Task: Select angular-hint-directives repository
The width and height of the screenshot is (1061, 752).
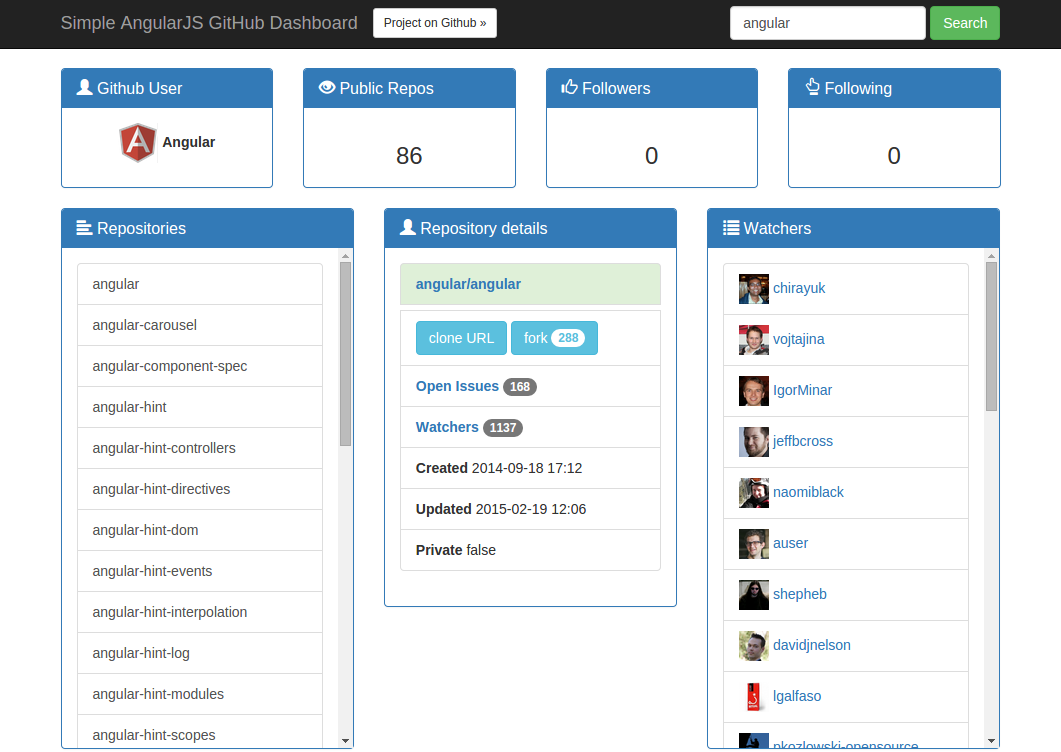Action: click(200, 489)
